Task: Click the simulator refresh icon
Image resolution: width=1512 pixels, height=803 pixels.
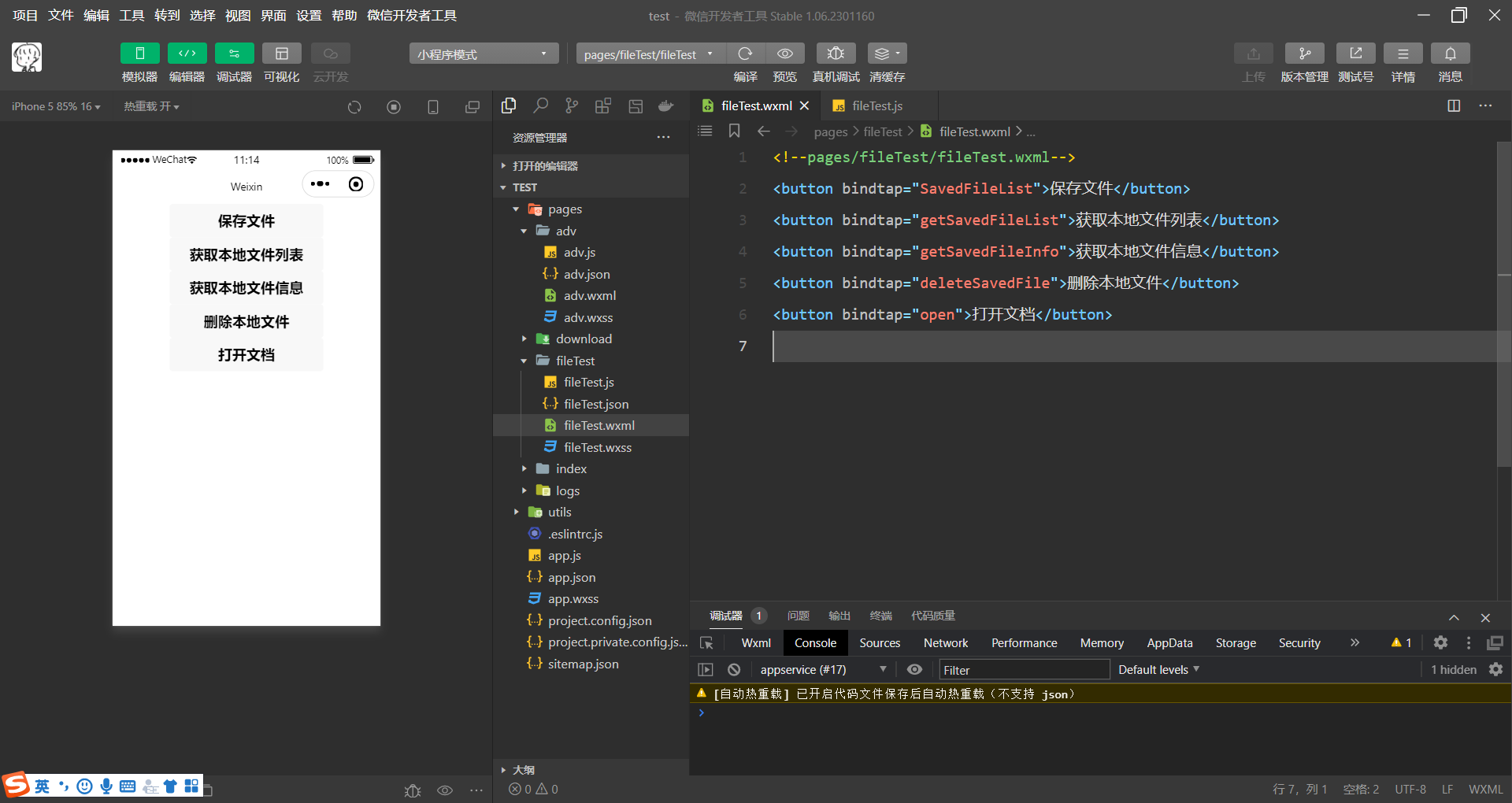Action: [354, 107]
